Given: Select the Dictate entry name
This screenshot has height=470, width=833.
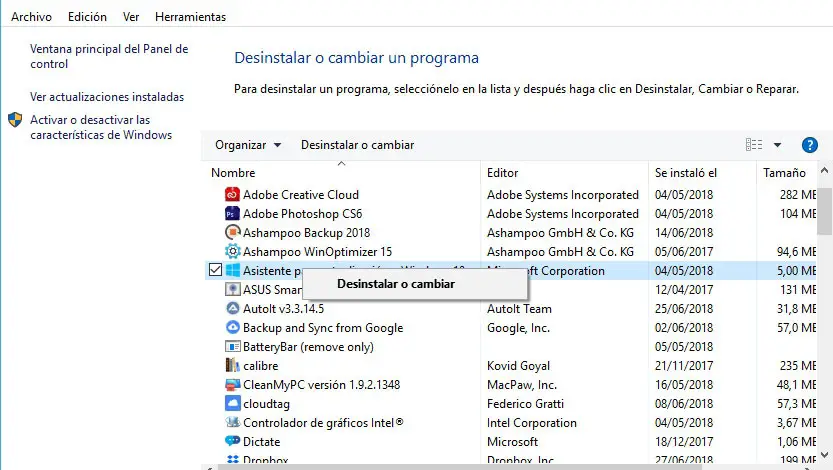Looking at the screenshot, I should pos(261,442).
